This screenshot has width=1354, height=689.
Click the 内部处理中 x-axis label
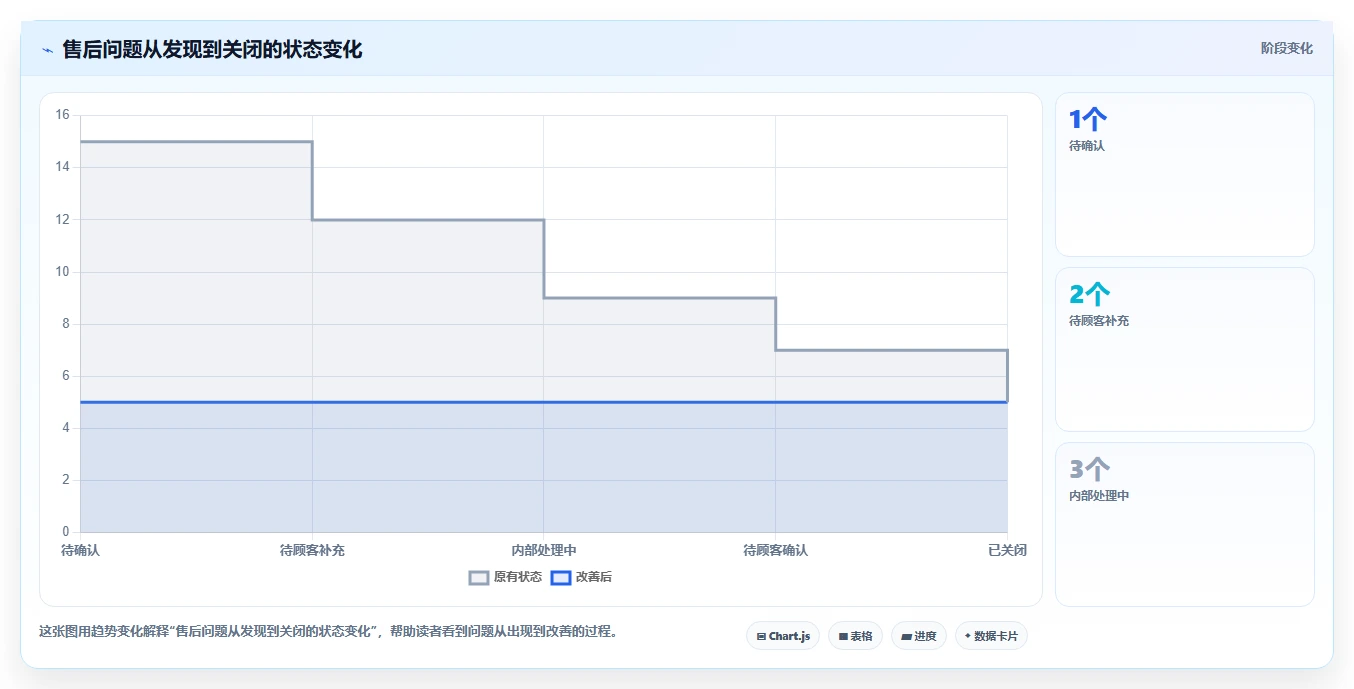click(x=544, y=550)
